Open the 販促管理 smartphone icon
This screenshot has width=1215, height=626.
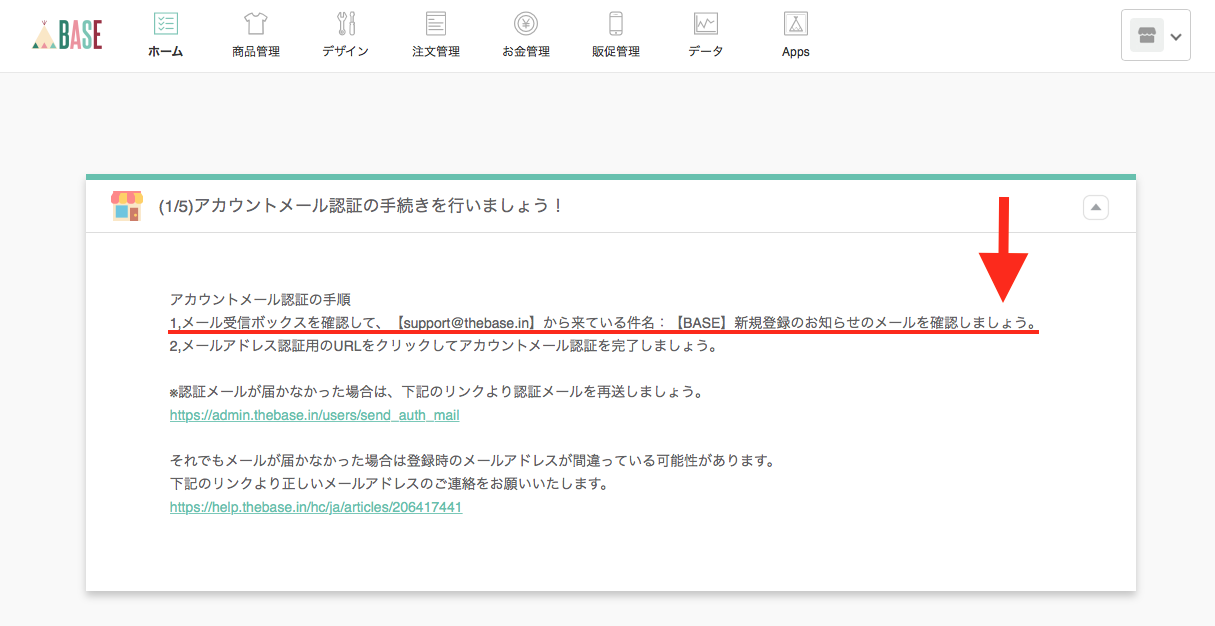tap(616, 23)
